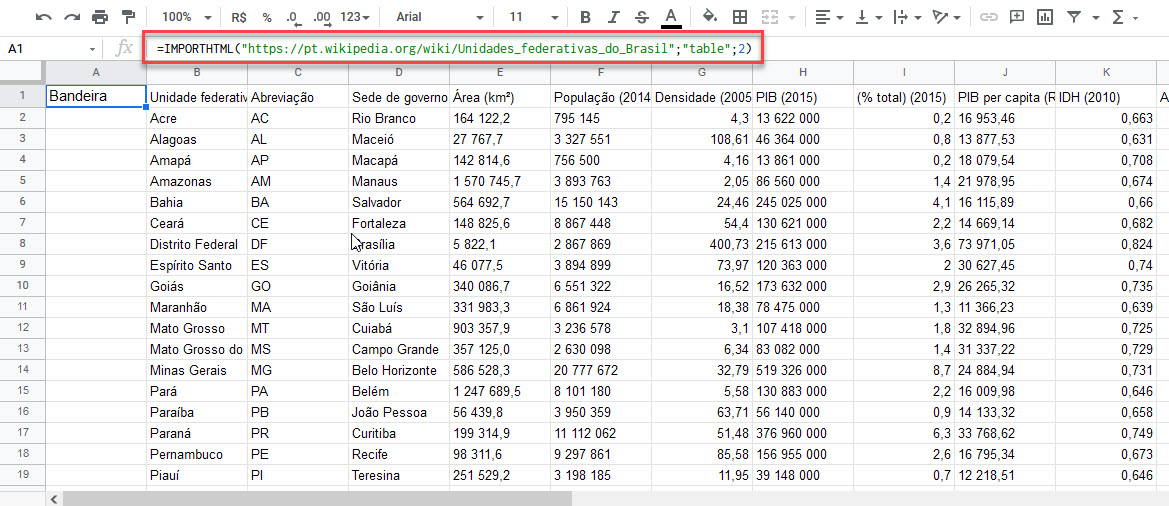This screenshot has width=1169, height=506.
Task: Toggle Bold formatting
Action: (585, 16)
